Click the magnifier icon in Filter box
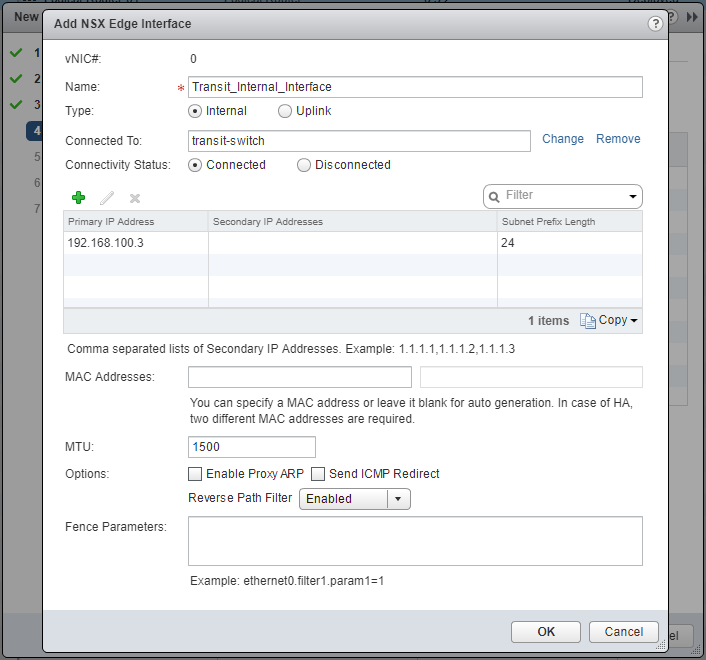 [496, 196]
